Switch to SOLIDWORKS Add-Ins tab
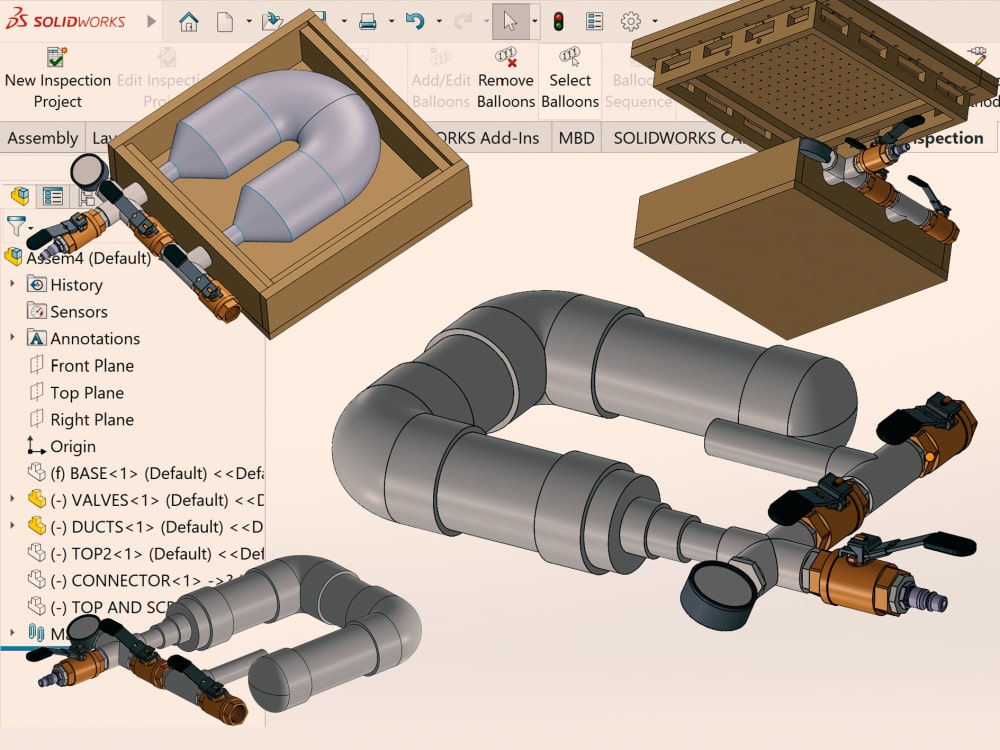The height and width of the screenshot is (750, 1000). point(487,138)
